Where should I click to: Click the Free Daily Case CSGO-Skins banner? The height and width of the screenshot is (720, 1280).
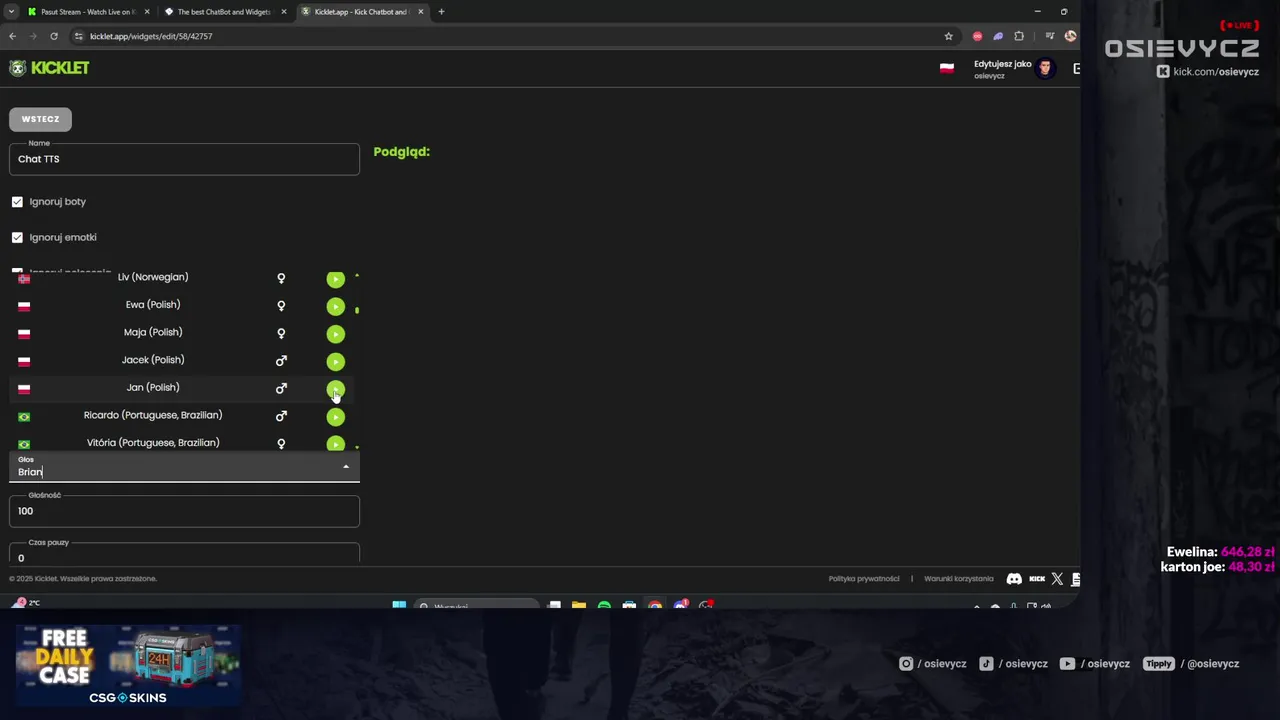(128, 666)
